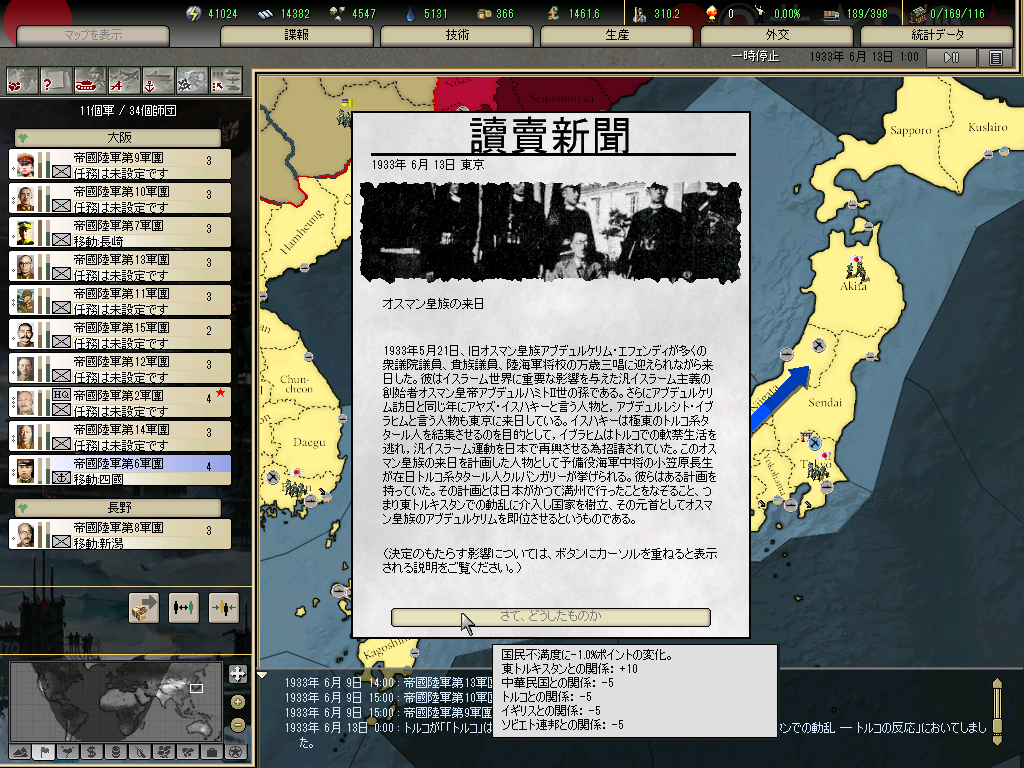Select 帝國陸軍第10軍團 army row
The height and width of the screenshot is (768, 1024).
pyautogui.click(x=120, y=199)
